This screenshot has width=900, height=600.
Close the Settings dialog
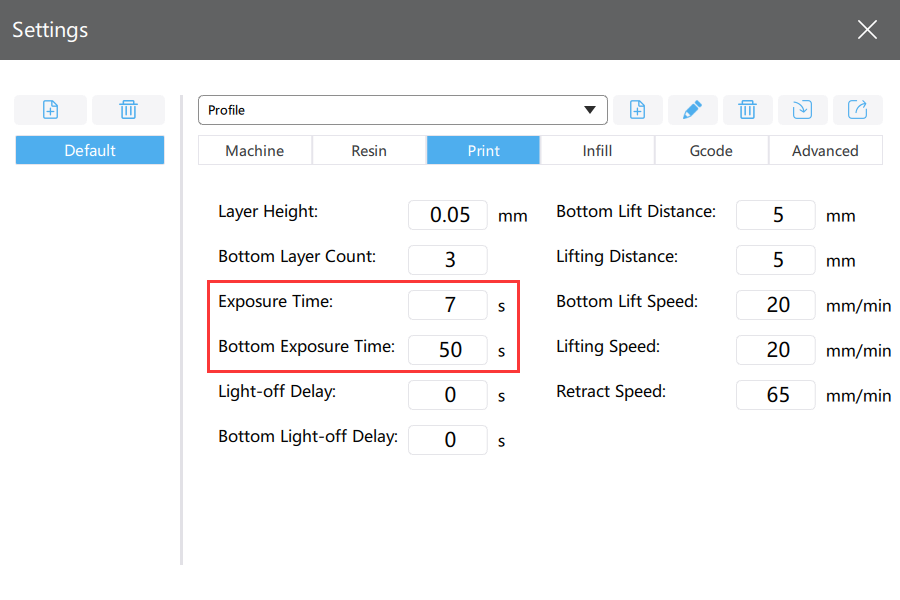867,29
